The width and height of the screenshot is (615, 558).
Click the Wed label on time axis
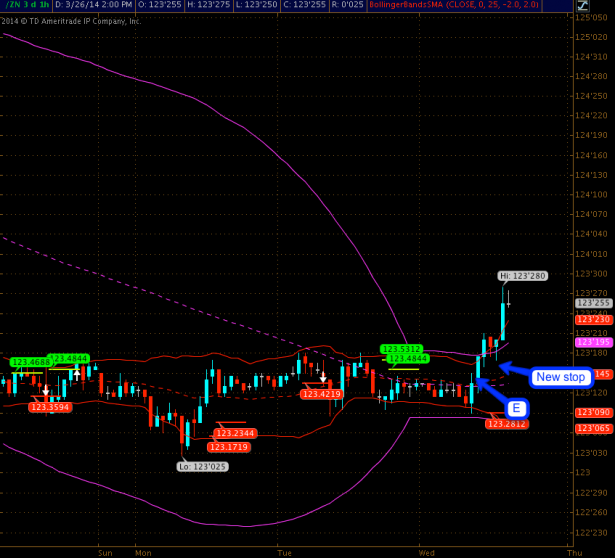[x=427, y=553]
